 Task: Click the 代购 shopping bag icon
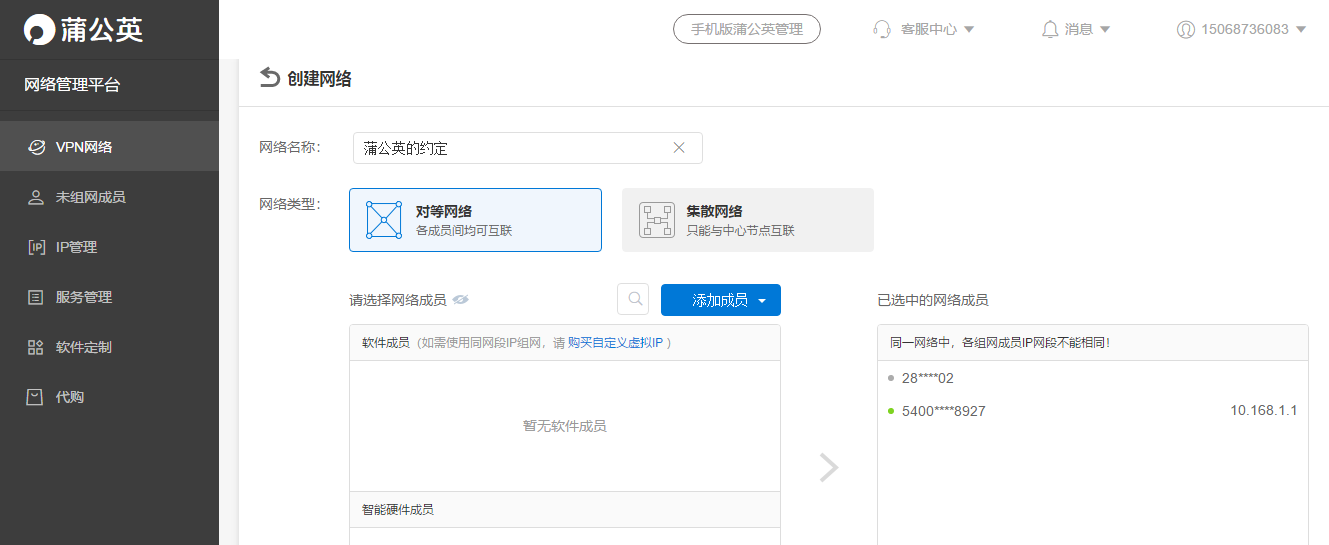pos(36,397)
